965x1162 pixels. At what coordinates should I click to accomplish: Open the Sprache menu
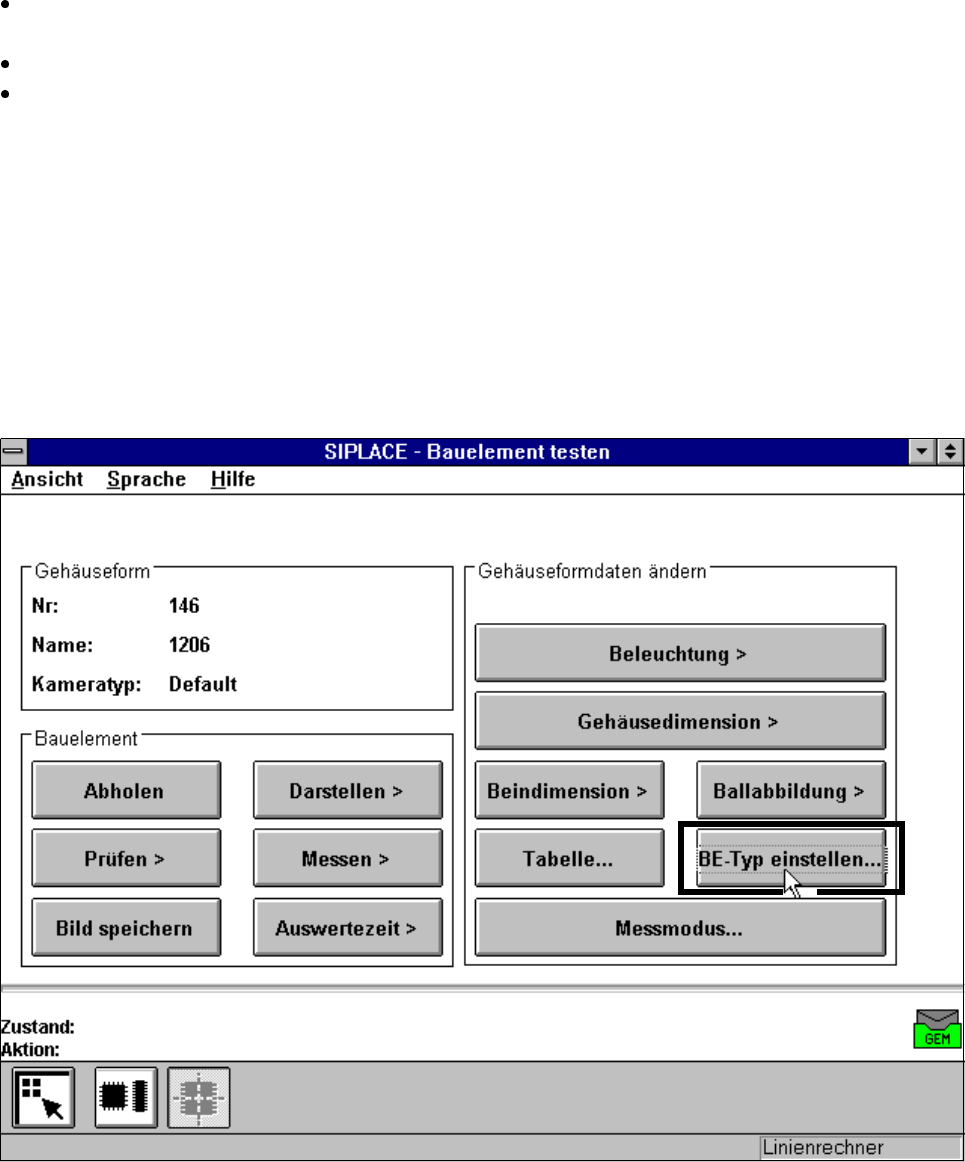[146, 479]
